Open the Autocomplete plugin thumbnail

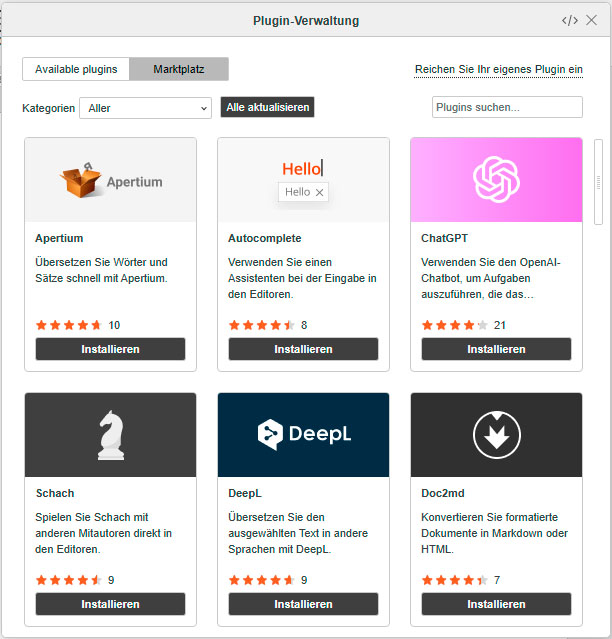click(303, 180)
